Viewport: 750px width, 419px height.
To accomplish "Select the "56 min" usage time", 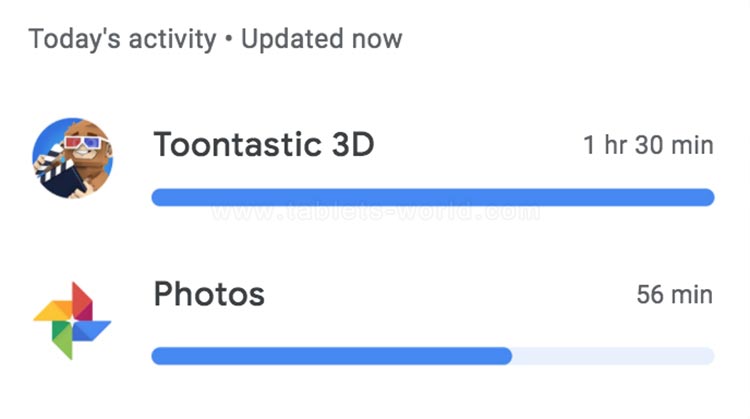I will pyautogui.click(x=674, y=295).
